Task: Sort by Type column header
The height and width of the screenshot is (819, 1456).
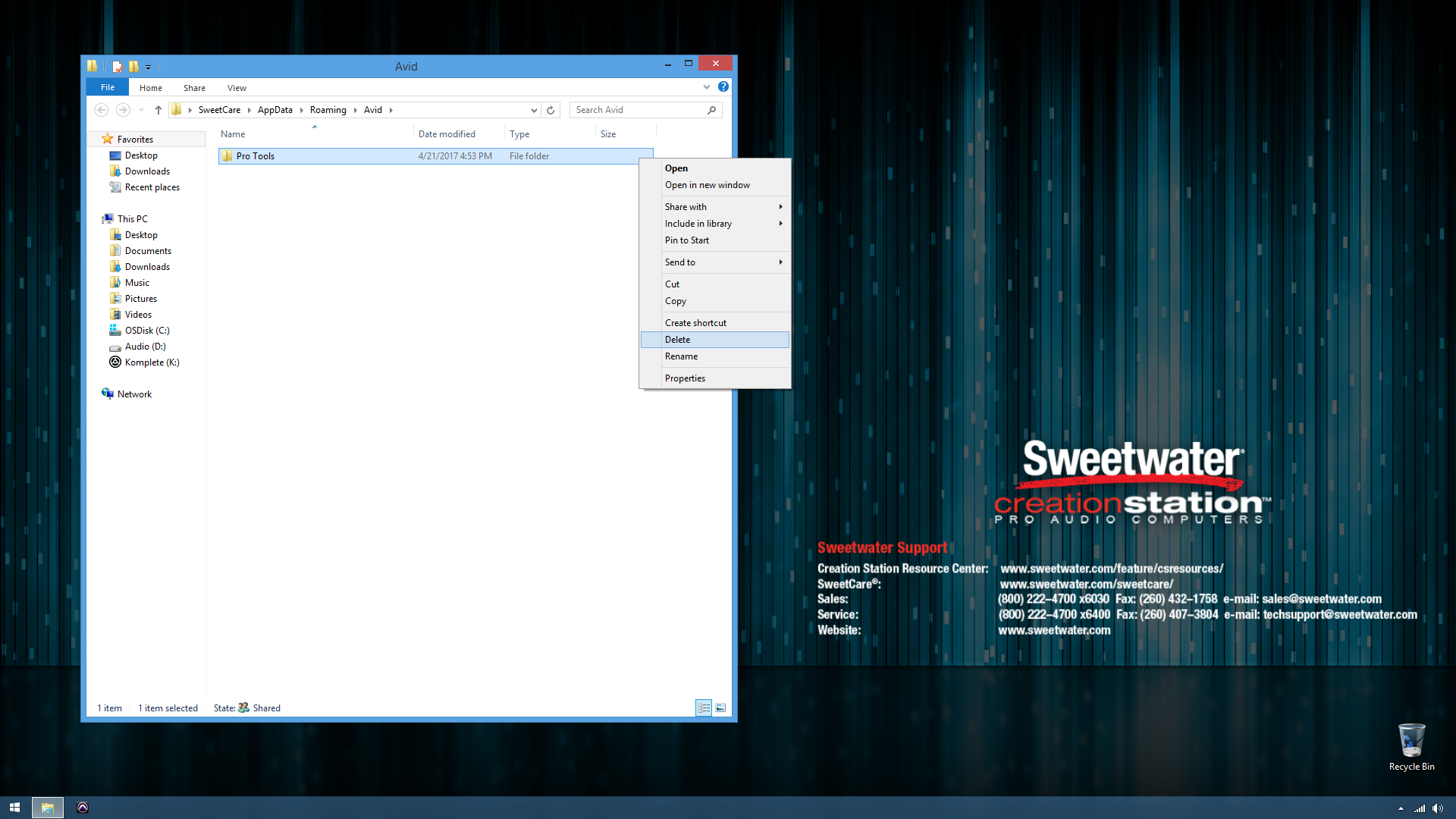Action: [x=551, y=134]
